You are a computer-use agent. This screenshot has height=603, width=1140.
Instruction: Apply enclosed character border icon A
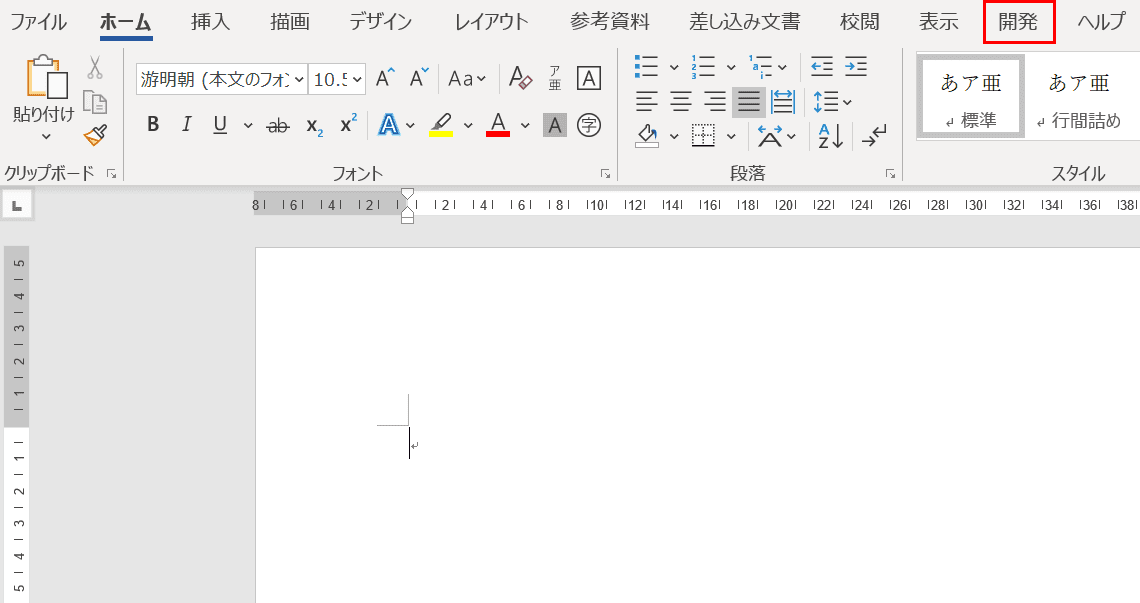pyautogui.click(x=588, y=79)
